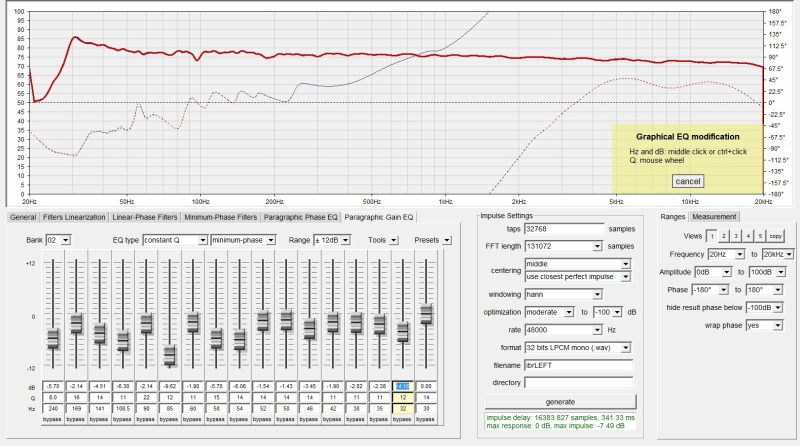This screenshot has height=446, width=800.
Task: Switch to view 5
Action: pos(759,235)
